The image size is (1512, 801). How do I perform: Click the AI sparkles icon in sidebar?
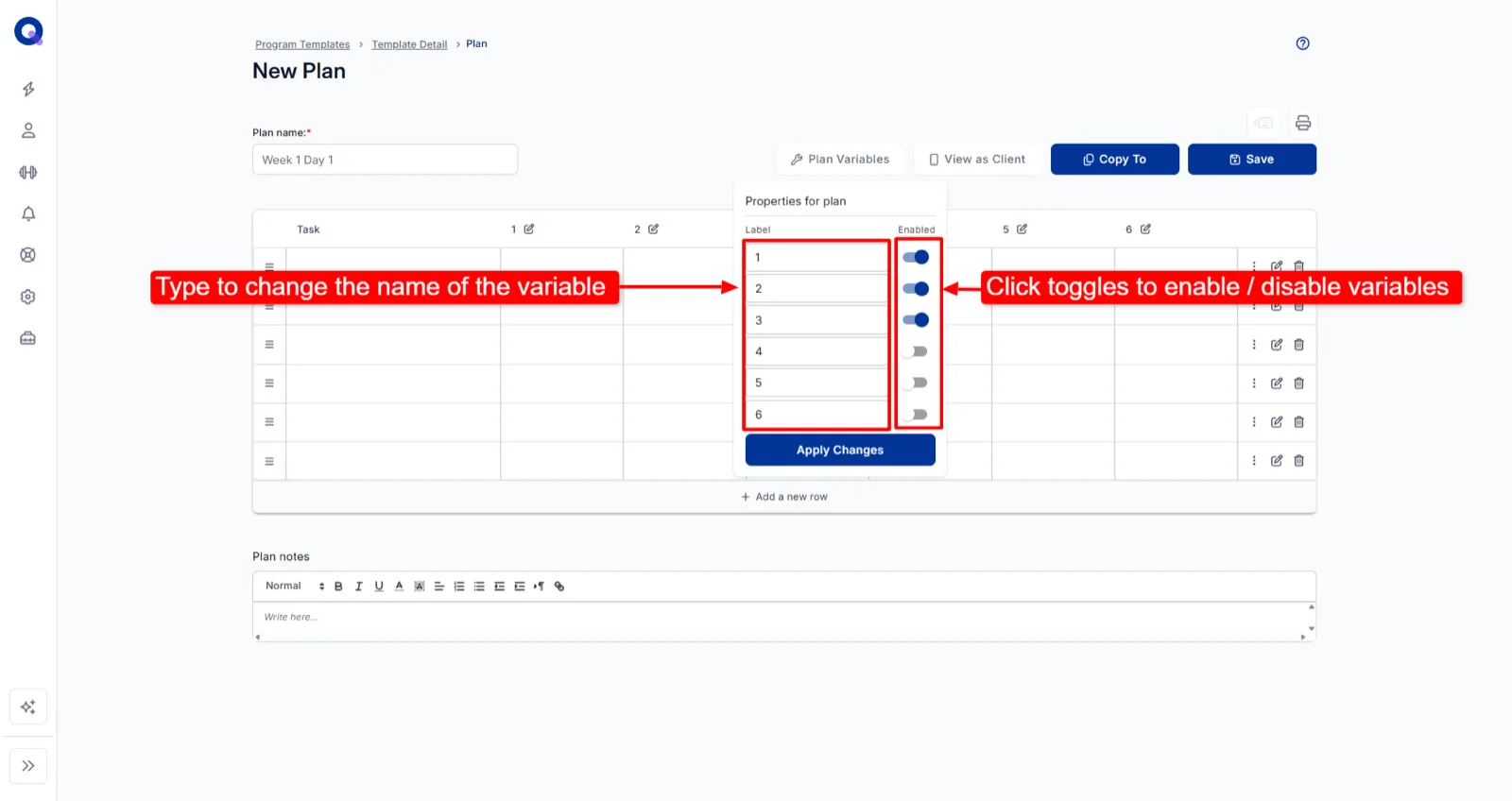pos(28,707)
